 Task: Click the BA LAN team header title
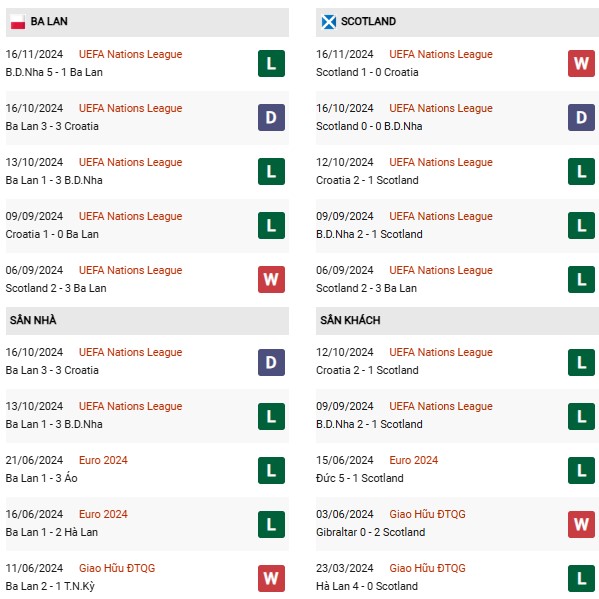tap(49, 21)
